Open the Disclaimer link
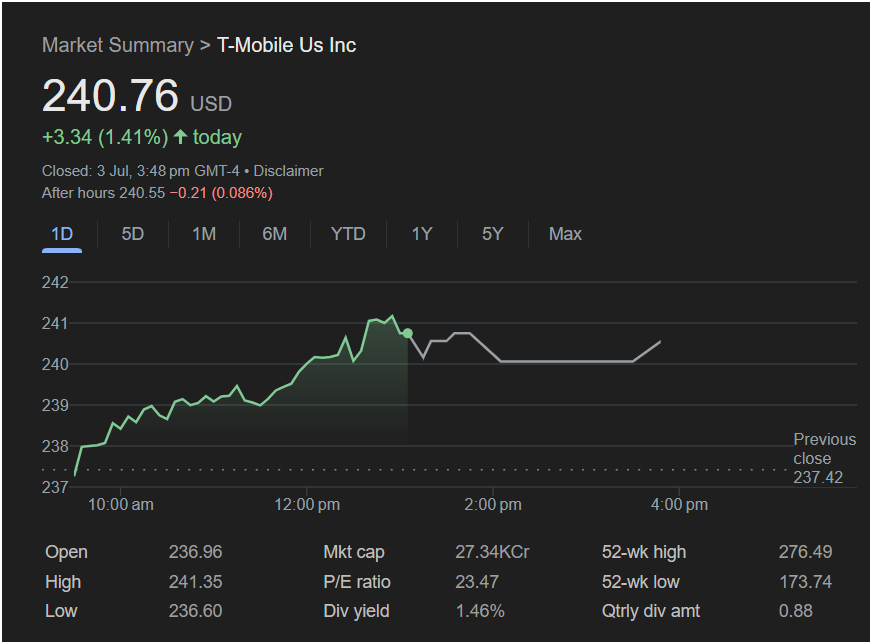 [x=288, y=171]
